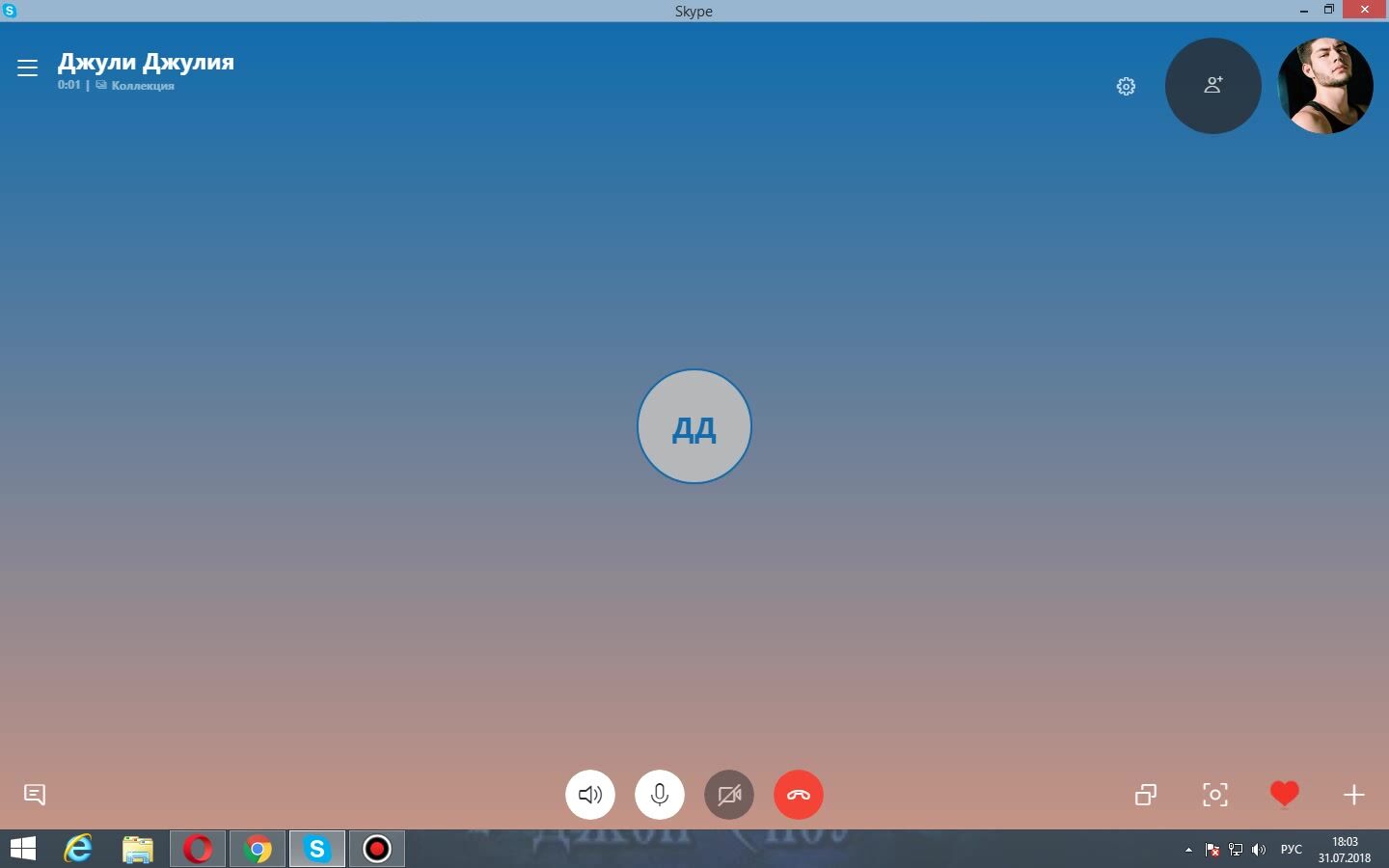Toggle the speaker sound button

[590, 795]
